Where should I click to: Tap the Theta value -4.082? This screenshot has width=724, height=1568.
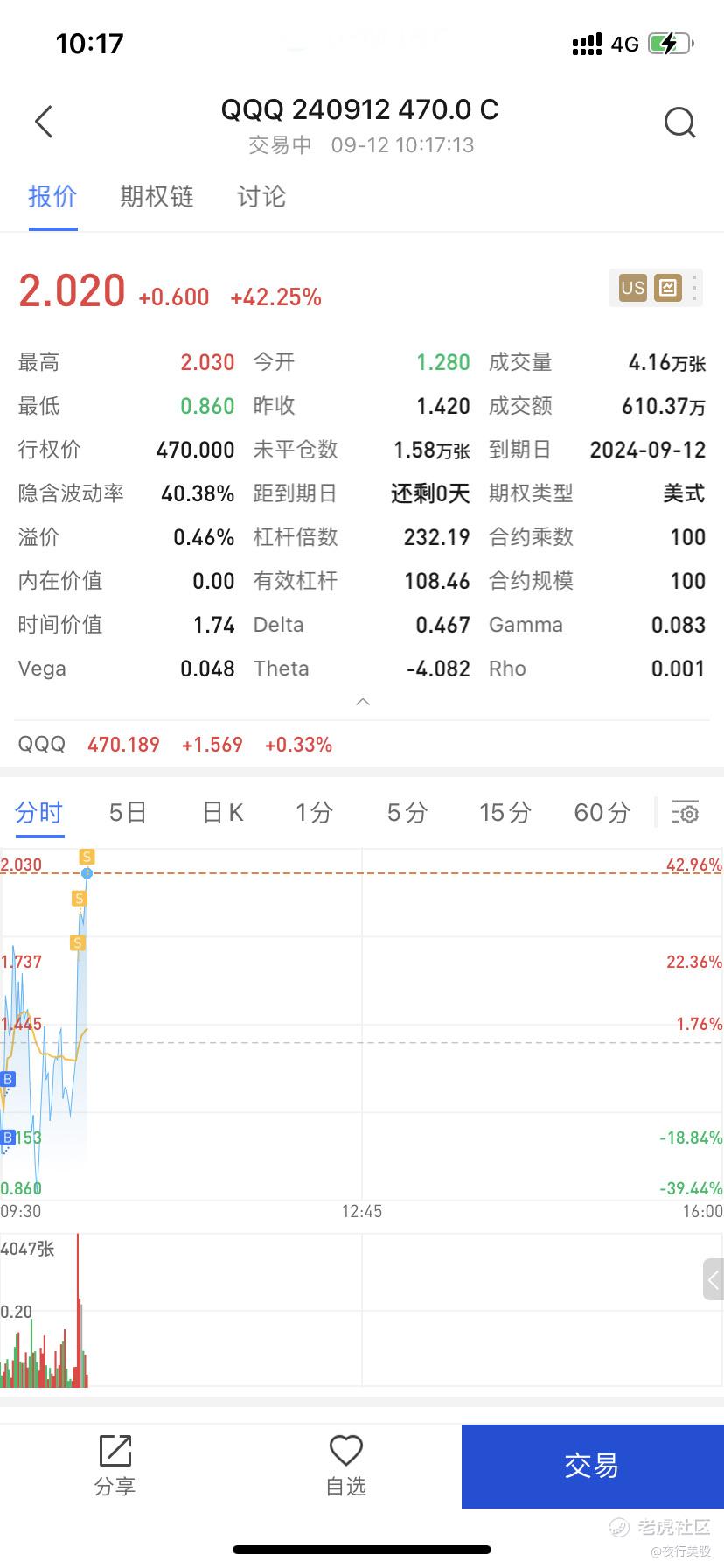point(438,668)
